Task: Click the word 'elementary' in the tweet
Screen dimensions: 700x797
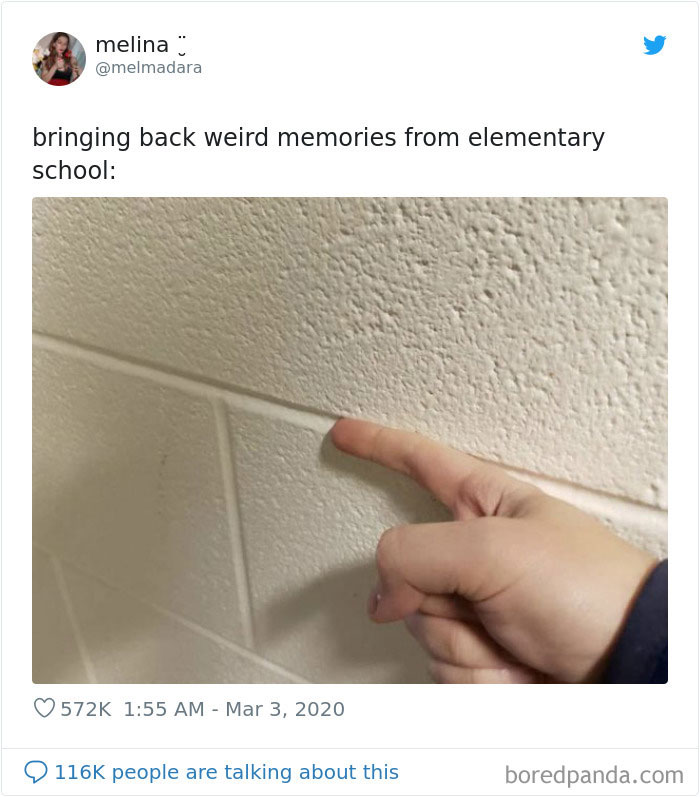Action: pyautogui.click(x=536, y=138)
